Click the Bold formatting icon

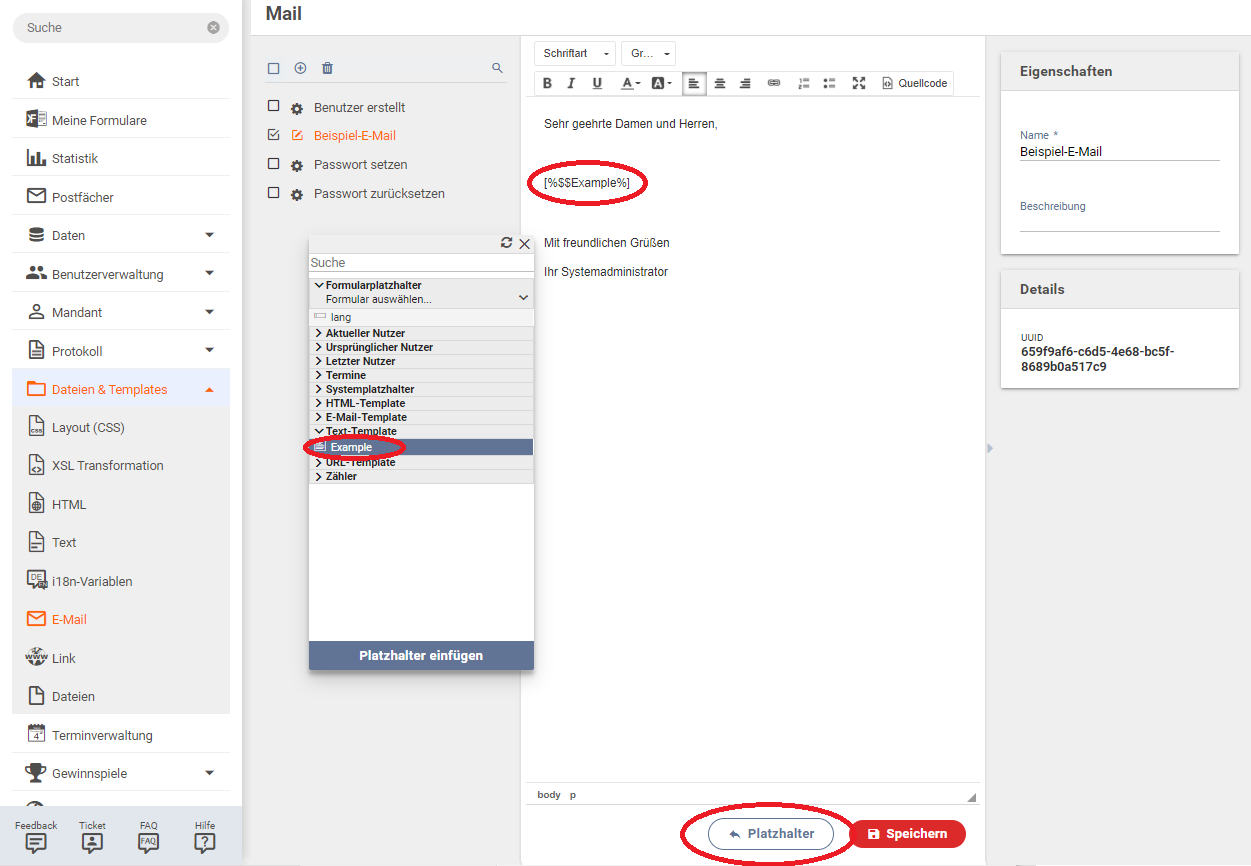[547, 84]
